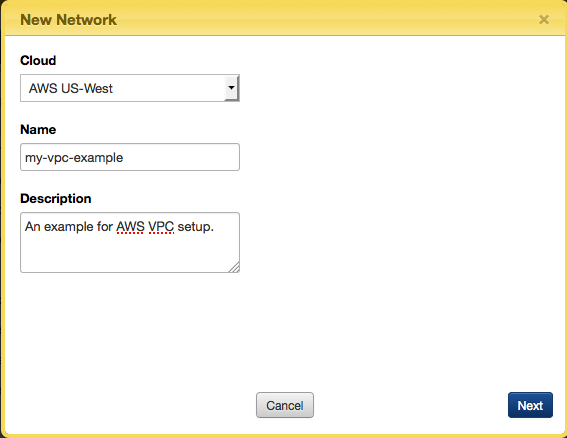Image resolution: width=567 pixels, height=438 pixels.
Task: Click the Description field label
Action: coord(56,199)
